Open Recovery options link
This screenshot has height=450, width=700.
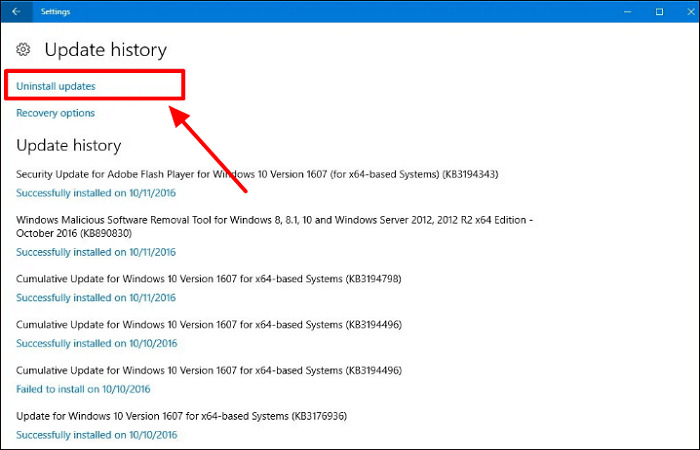55,113
